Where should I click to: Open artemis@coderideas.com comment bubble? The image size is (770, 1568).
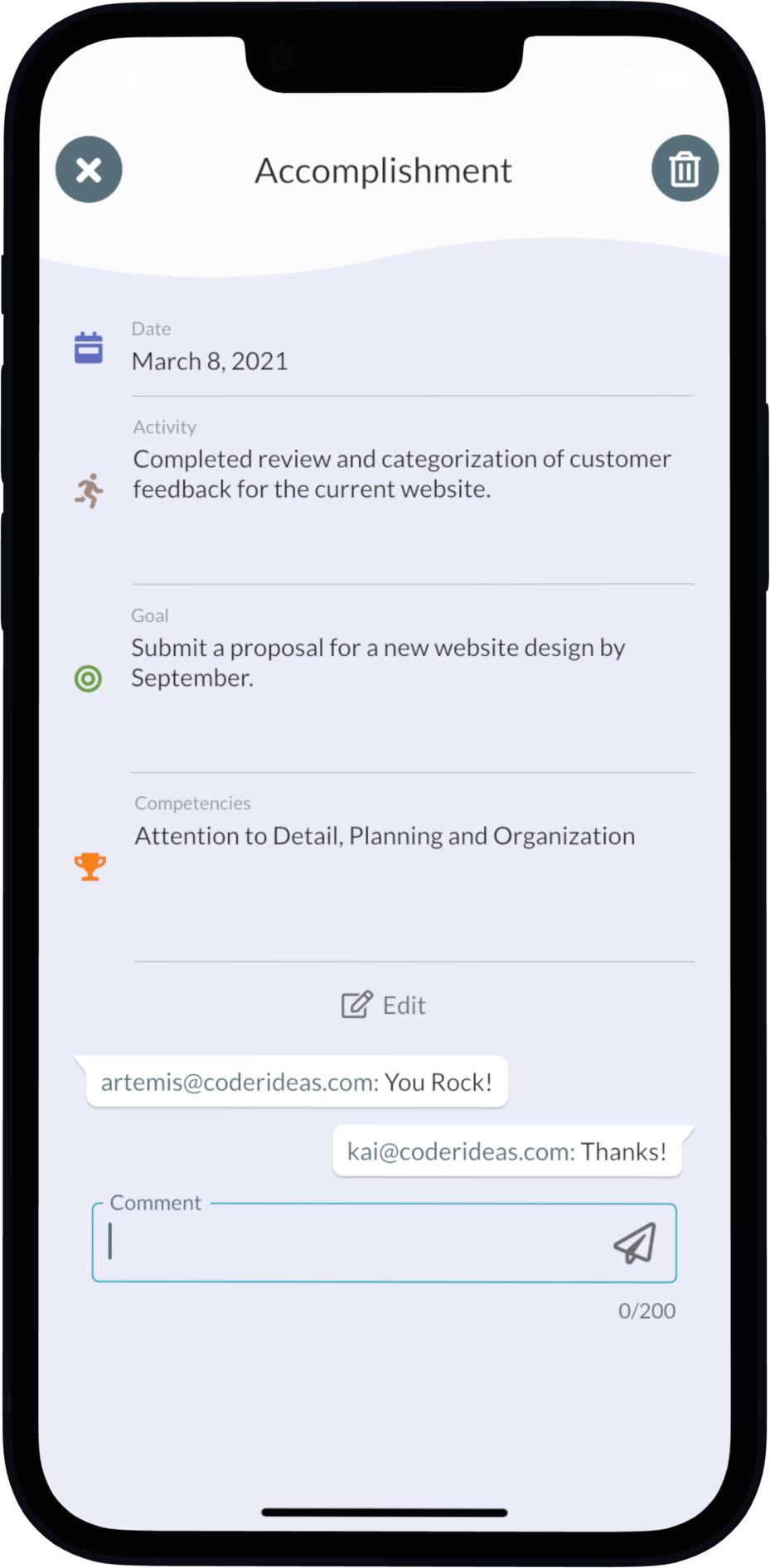click(x=297, y=1082)
